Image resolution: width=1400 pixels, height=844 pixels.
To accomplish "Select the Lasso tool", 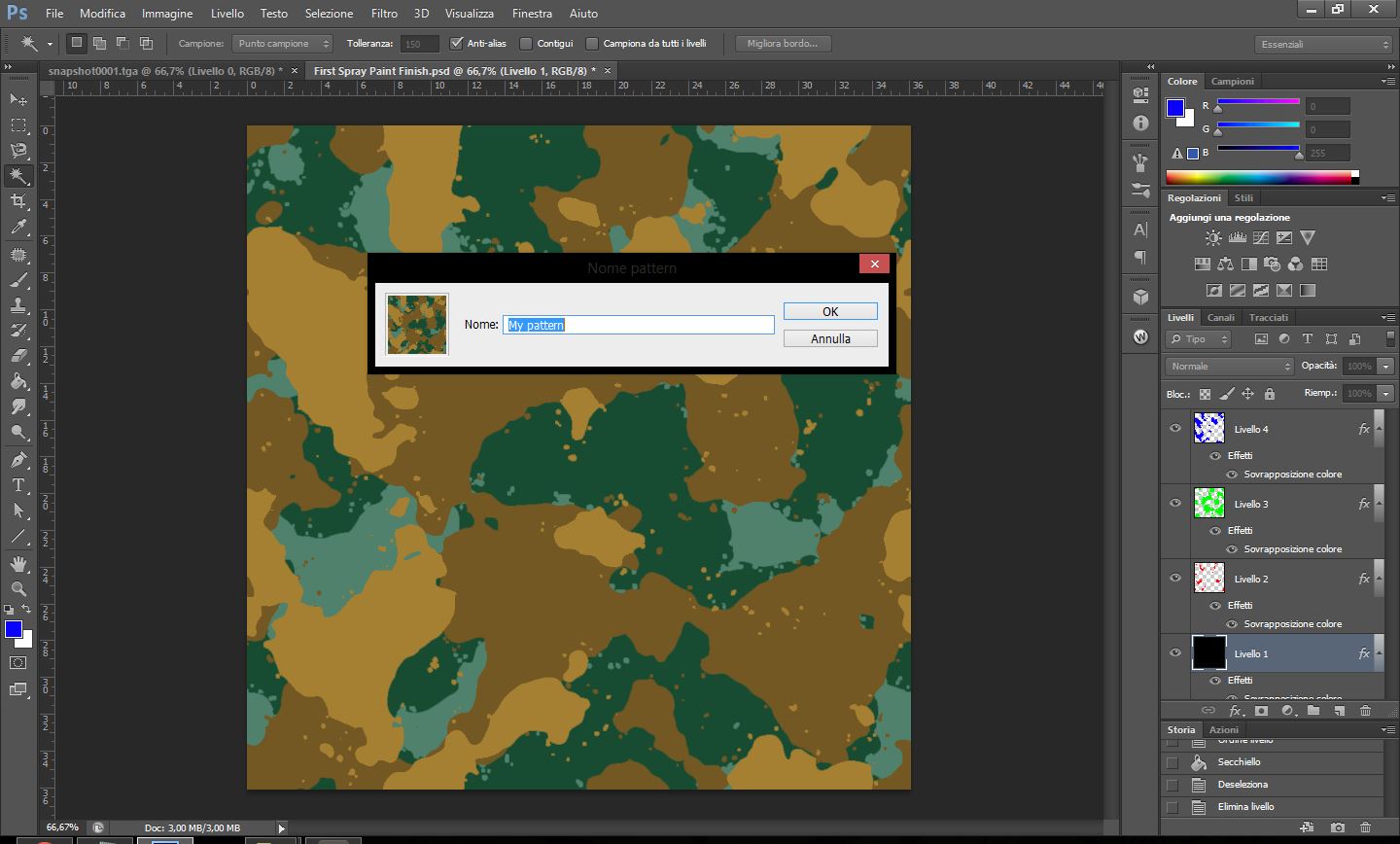I will [18, 151].
